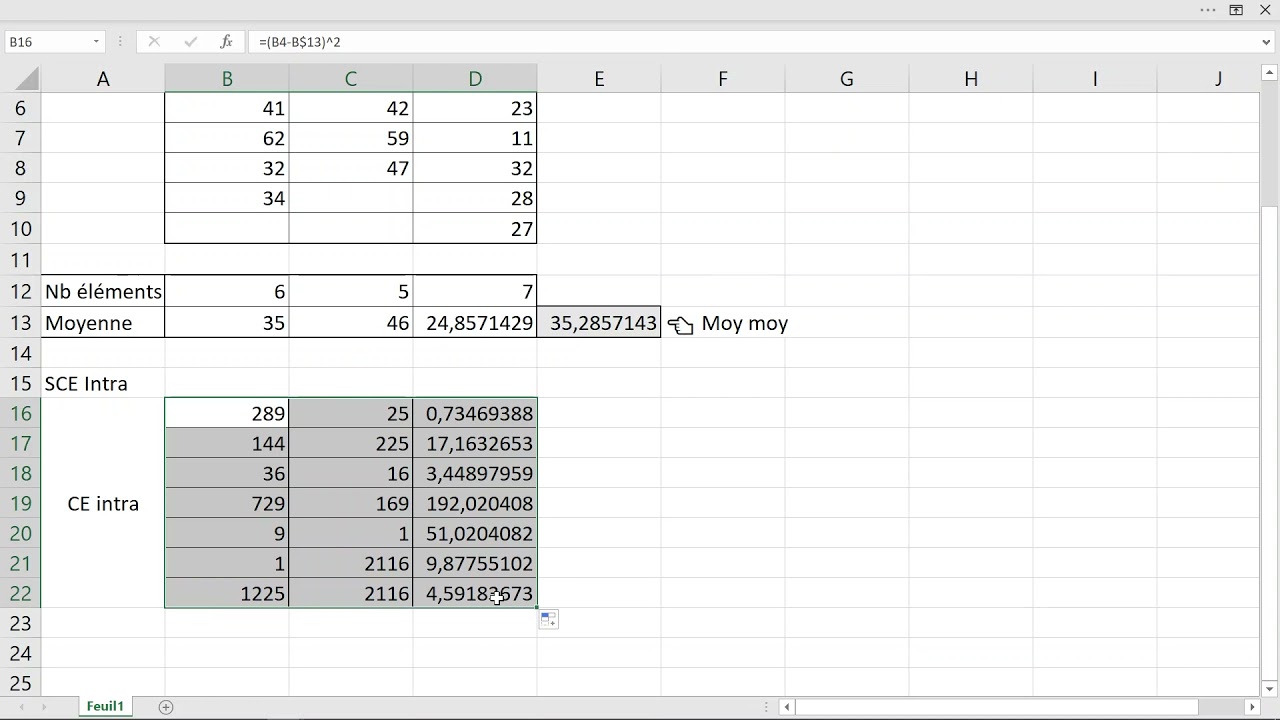Click the cell labeled Nb éléments
1280x720 pixels.
point(103,292)
